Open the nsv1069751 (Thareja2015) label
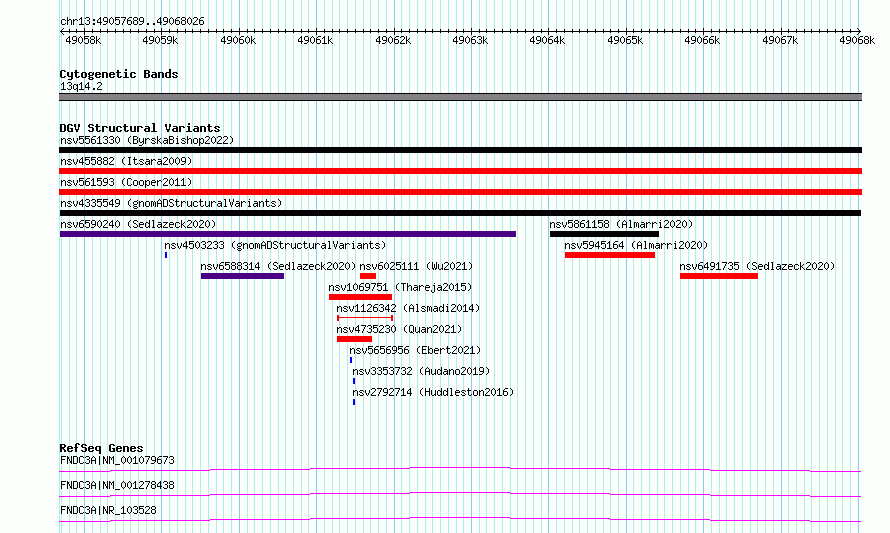 (x=400, y=287)
